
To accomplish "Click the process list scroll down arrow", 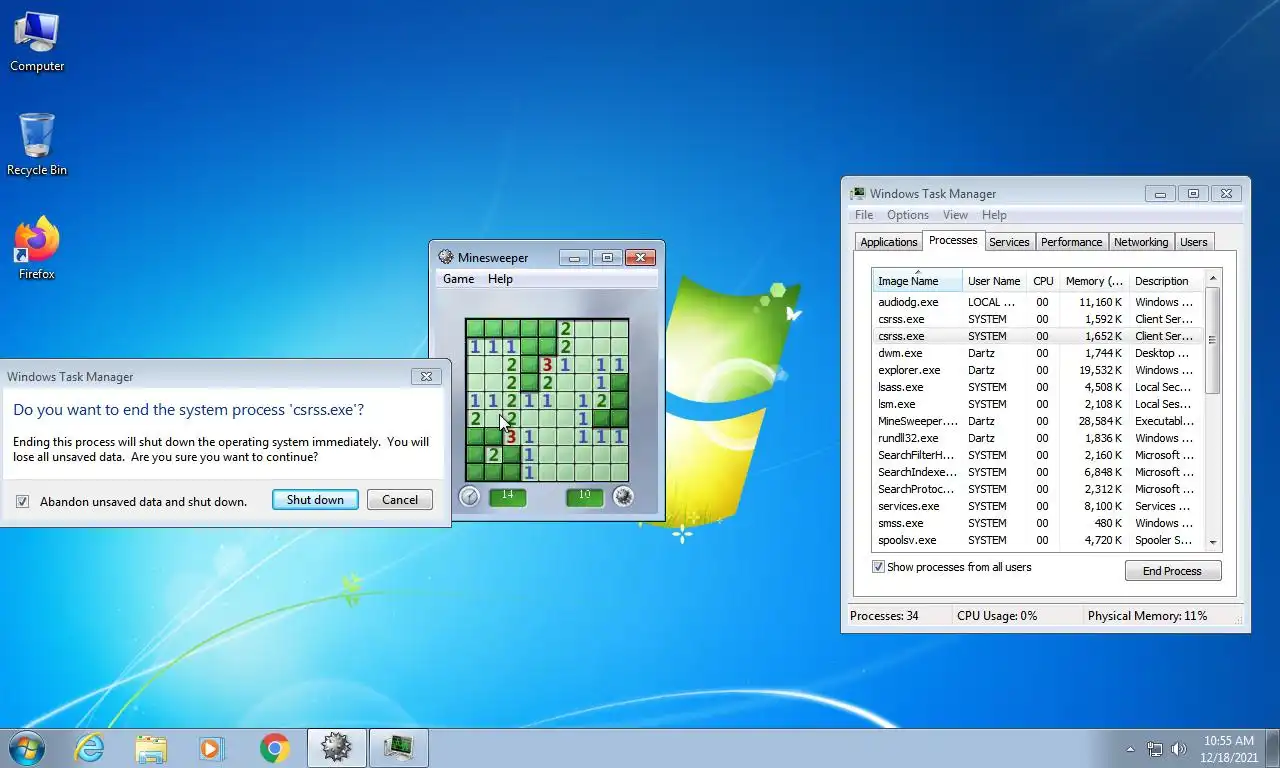I will click(x=1213, y=542).
